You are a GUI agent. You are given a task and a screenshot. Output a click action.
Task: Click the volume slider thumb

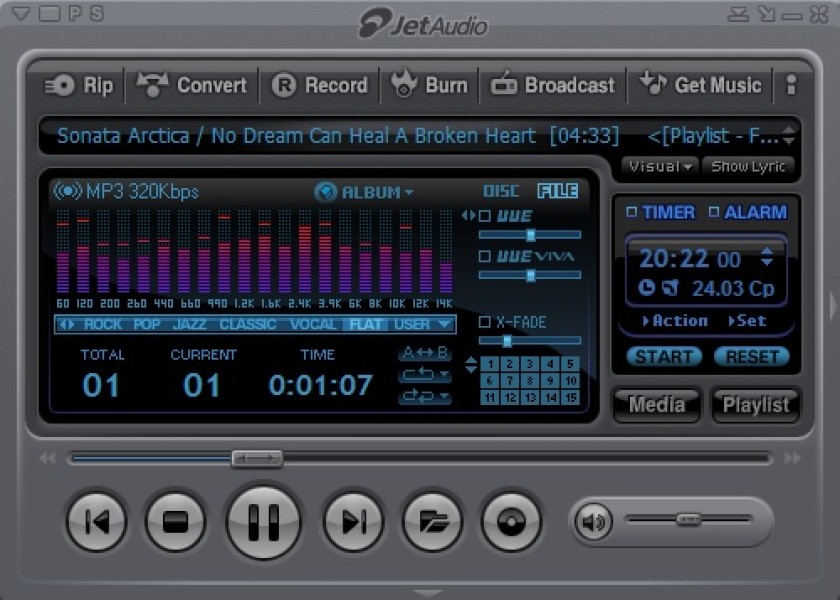[x=688, y=519]
